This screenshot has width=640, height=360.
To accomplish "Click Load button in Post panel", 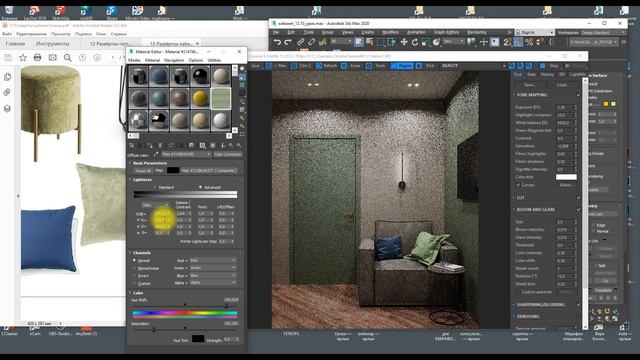I will tap(563, 84).
